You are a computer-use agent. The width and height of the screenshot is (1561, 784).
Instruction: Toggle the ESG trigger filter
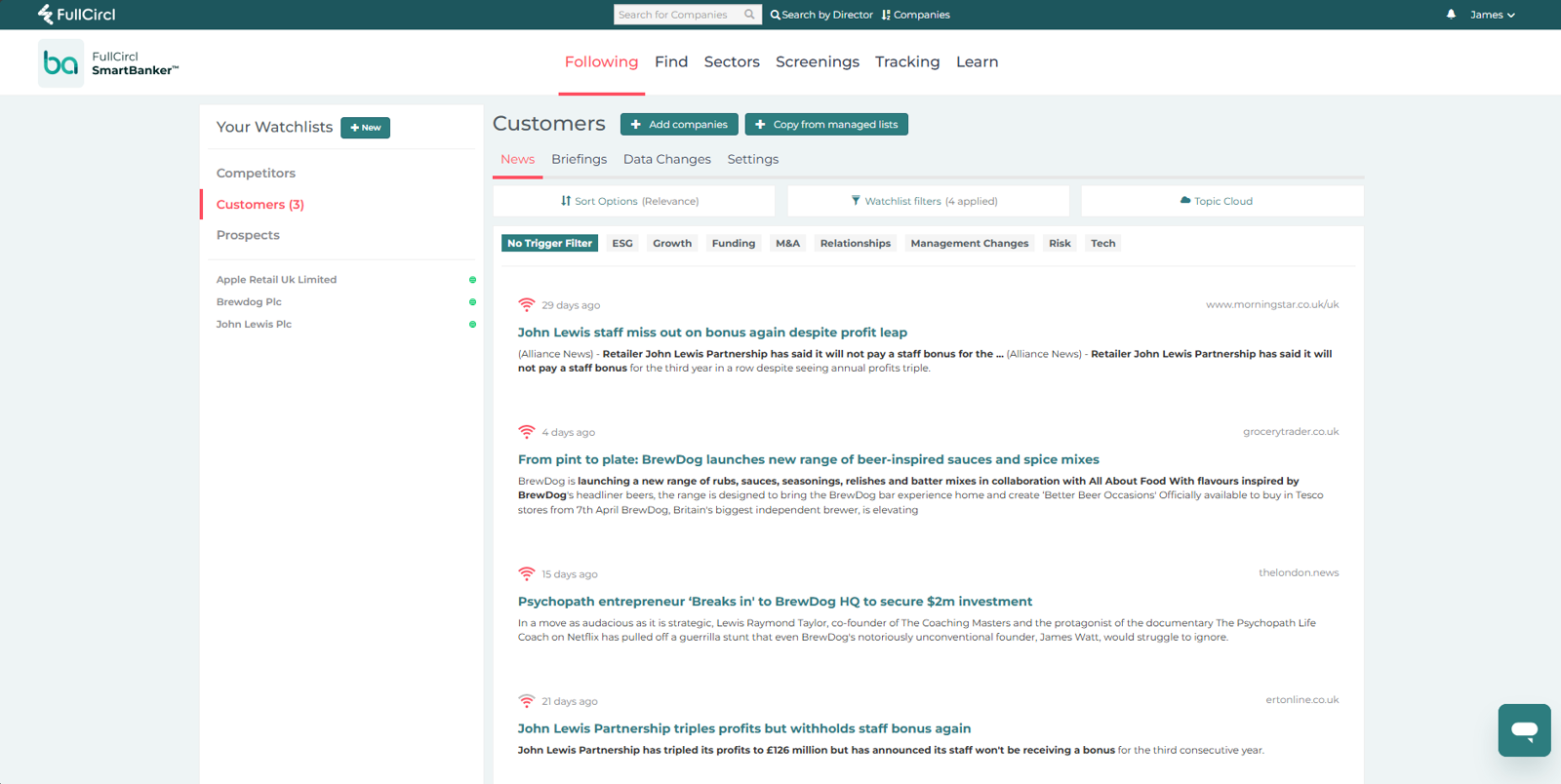click(x=622, y=244)
